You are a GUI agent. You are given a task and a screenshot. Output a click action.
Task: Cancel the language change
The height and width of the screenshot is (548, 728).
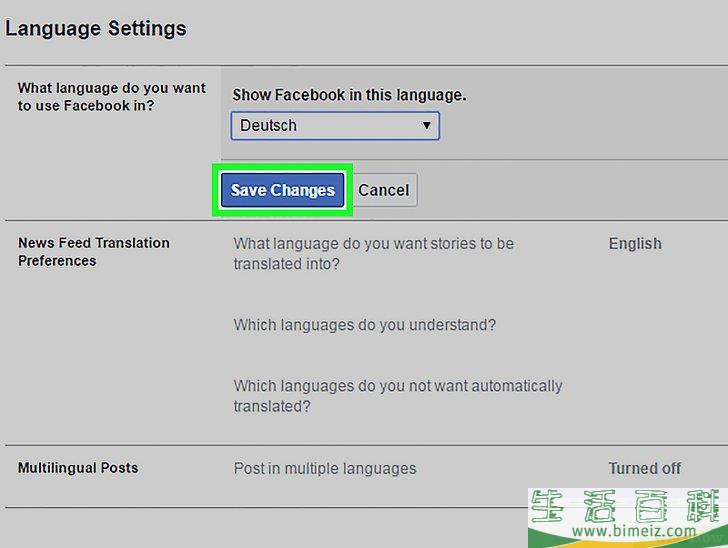[x=384, y=190]
